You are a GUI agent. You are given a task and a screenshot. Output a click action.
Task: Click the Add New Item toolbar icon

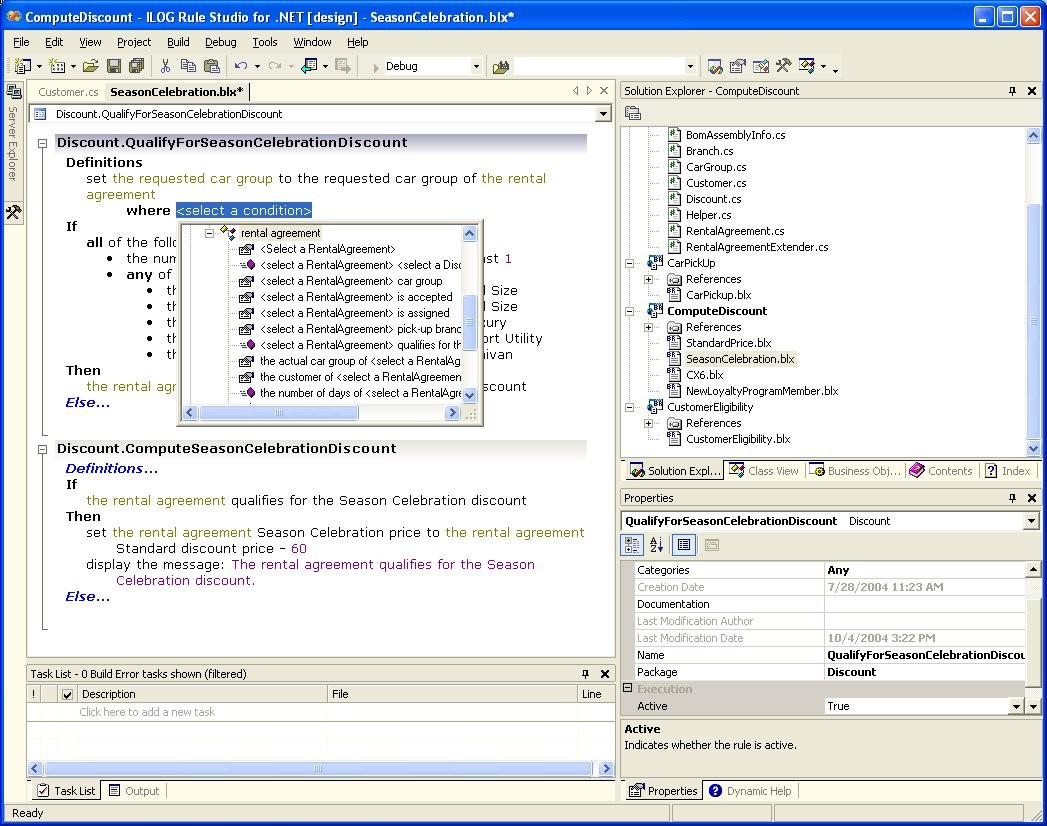click(x=58, y=66)
